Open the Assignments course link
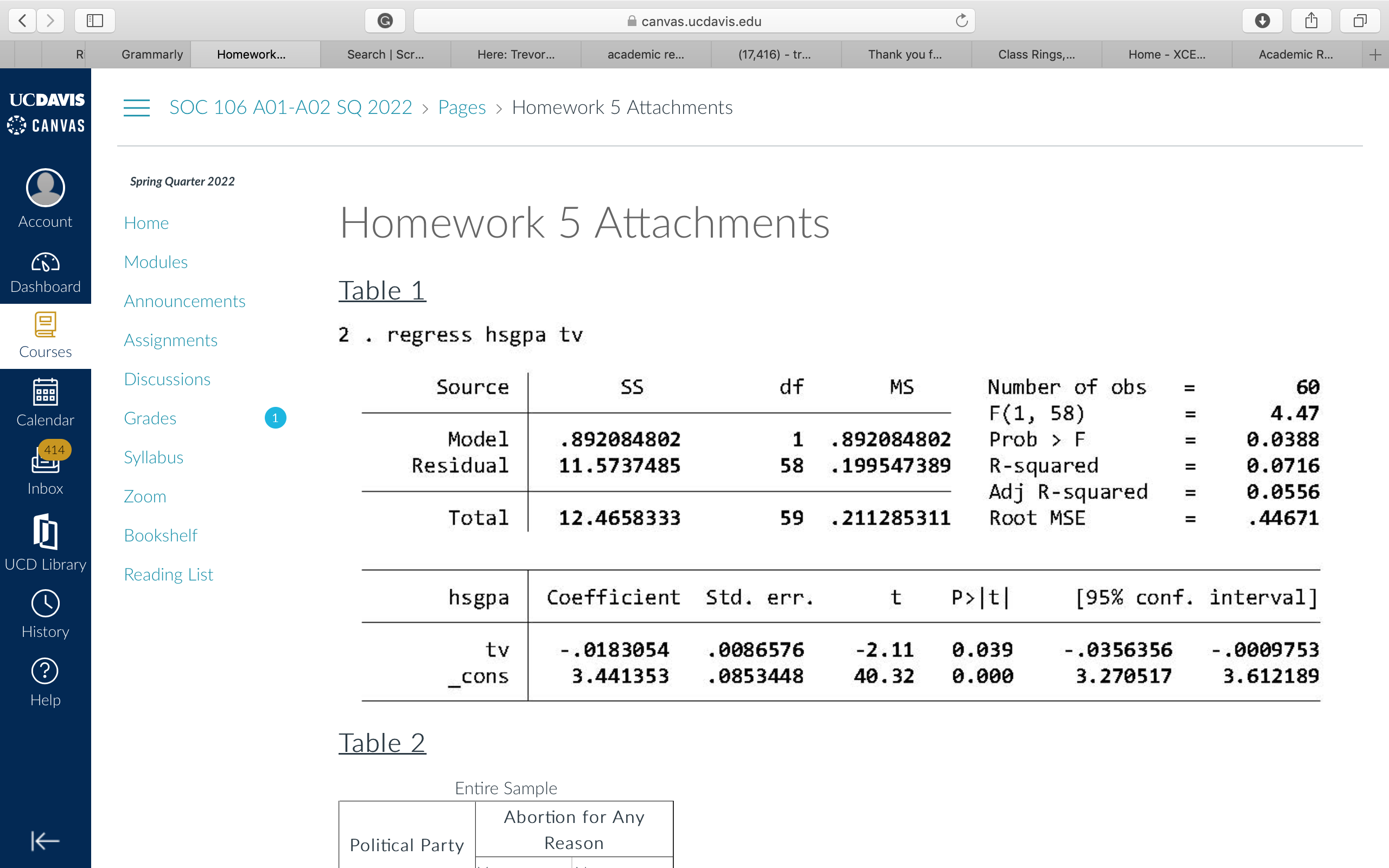Viewport: 1389px width, 868px height. tap(170, 341)
